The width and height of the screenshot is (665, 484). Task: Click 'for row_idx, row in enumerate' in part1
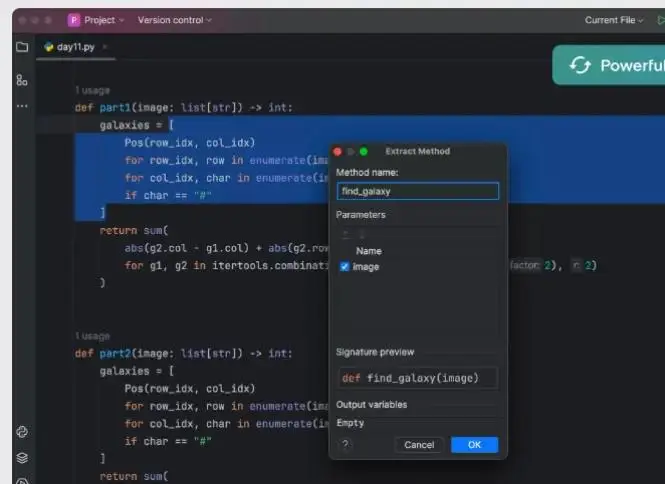226,160
